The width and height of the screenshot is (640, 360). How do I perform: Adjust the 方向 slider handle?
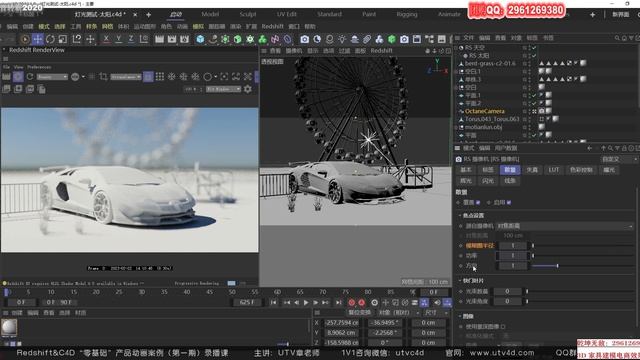558,266
